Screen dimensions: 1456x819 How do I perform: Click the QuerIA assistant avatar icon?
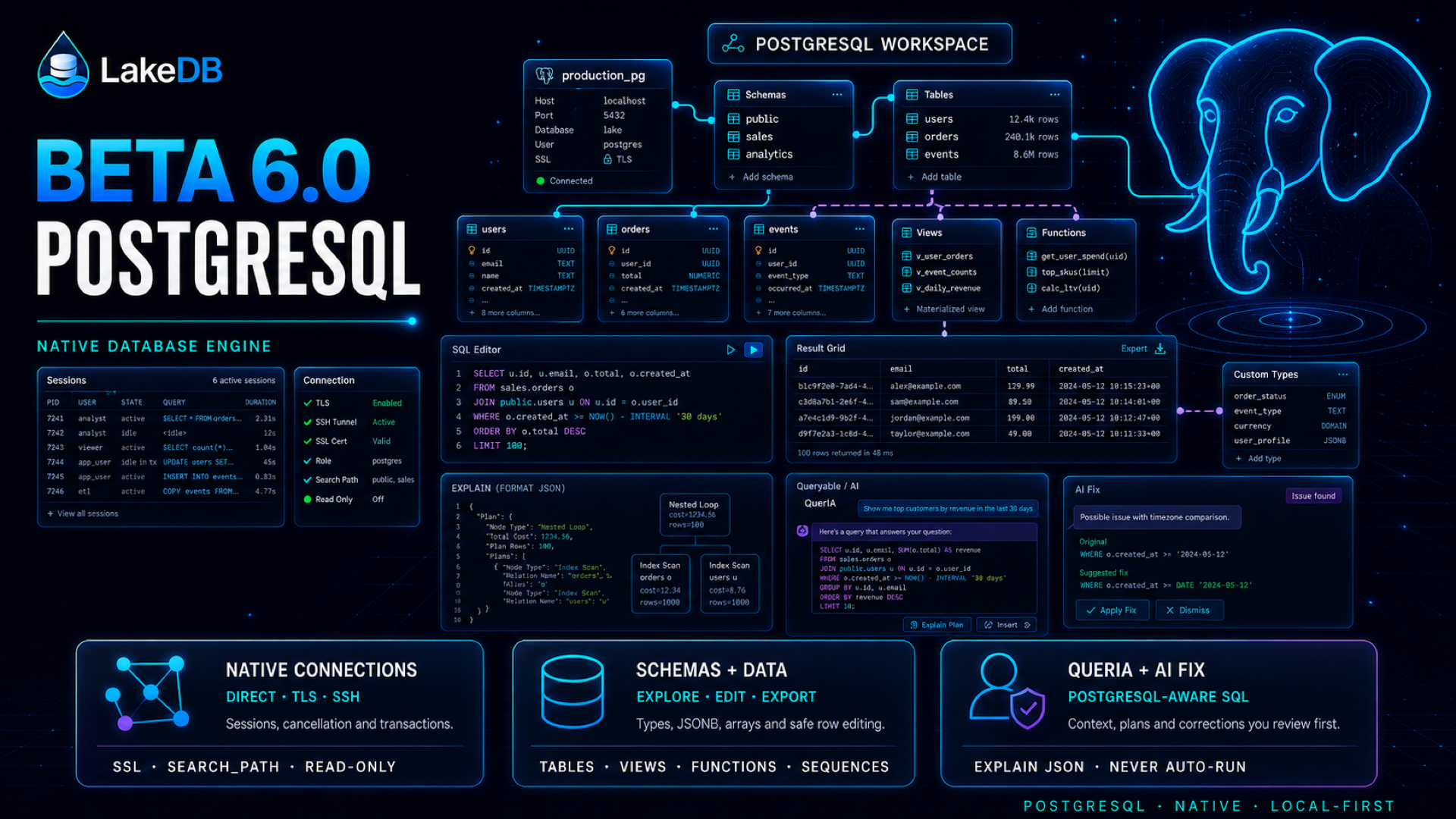[802, 531]
